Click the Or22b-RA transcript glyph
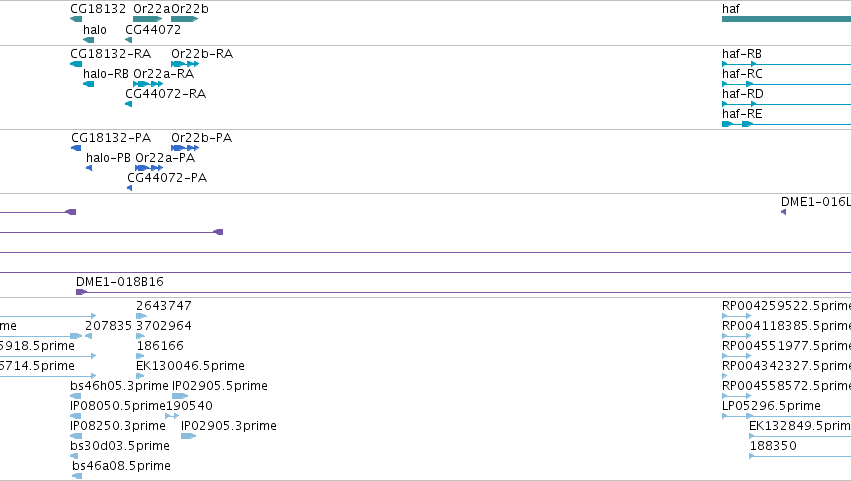This screenshot has height=481, width=851. click(185, 64)
